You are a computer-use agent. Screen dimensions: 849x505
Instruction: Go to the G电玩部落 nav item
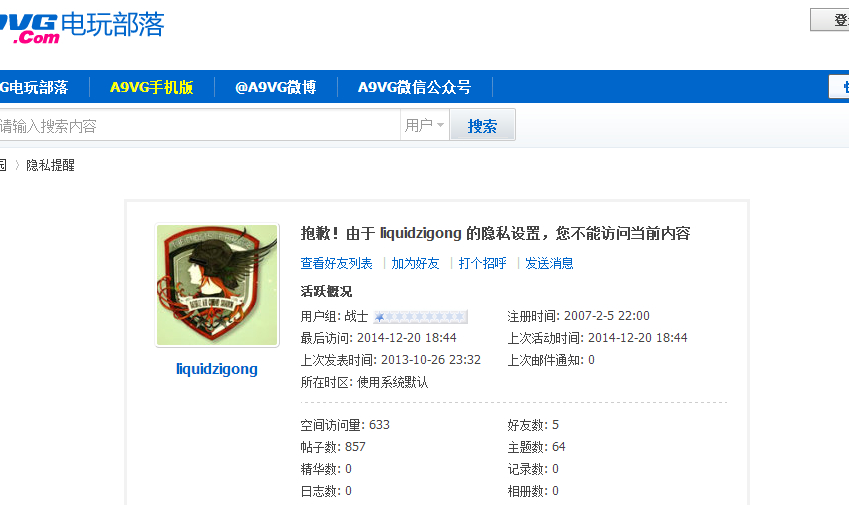pos(34,87)
